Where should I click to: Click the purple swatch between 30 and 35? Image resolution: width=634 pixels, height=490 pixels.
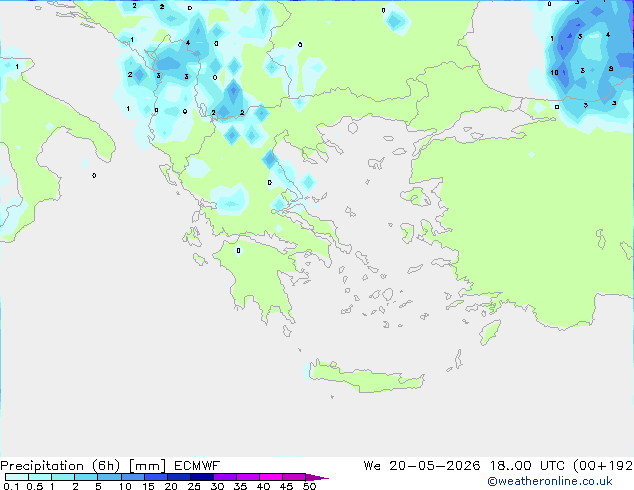225,477
